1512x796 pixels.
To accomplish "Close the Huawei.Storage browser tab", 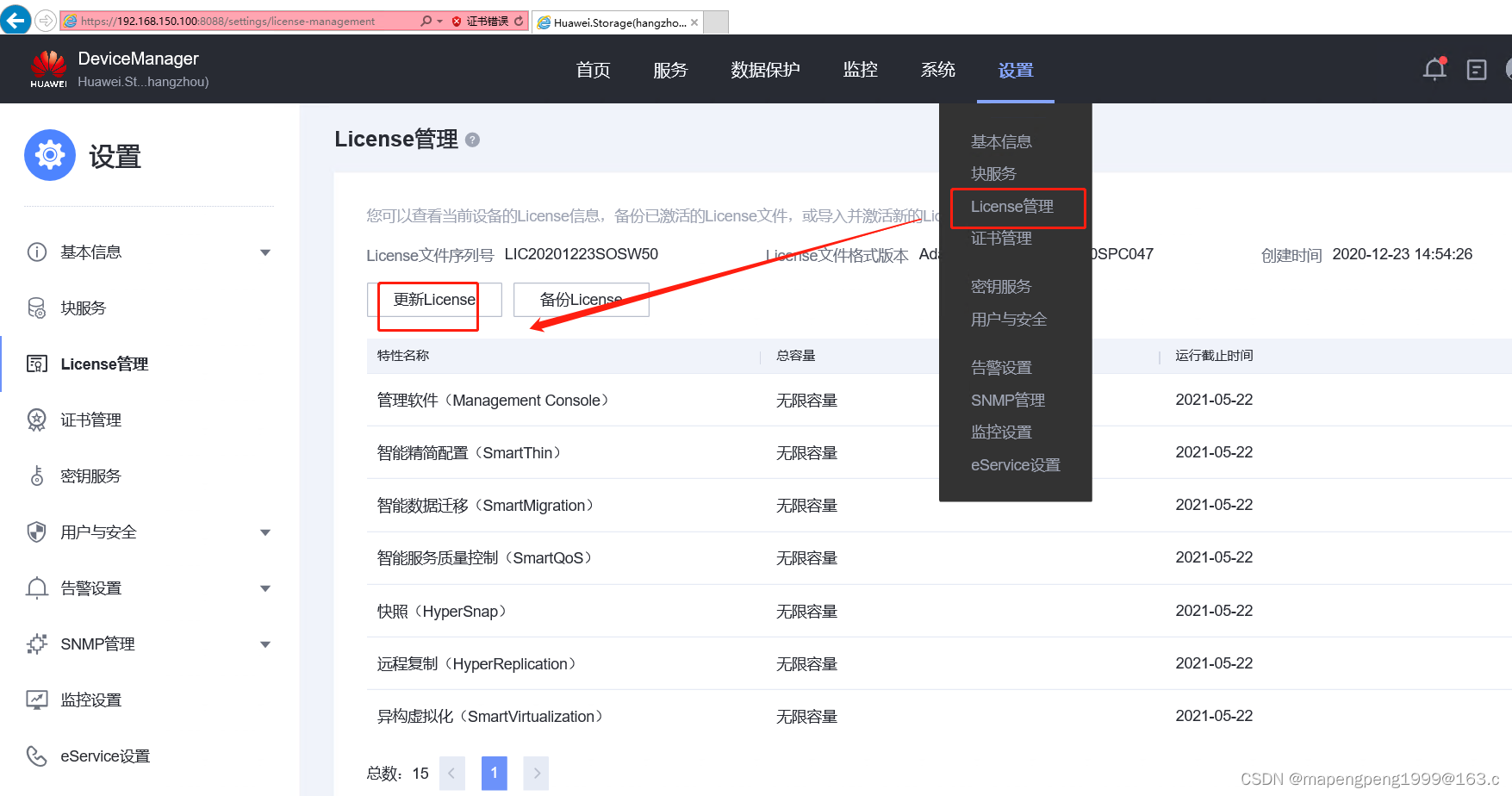I will point(694,22).
